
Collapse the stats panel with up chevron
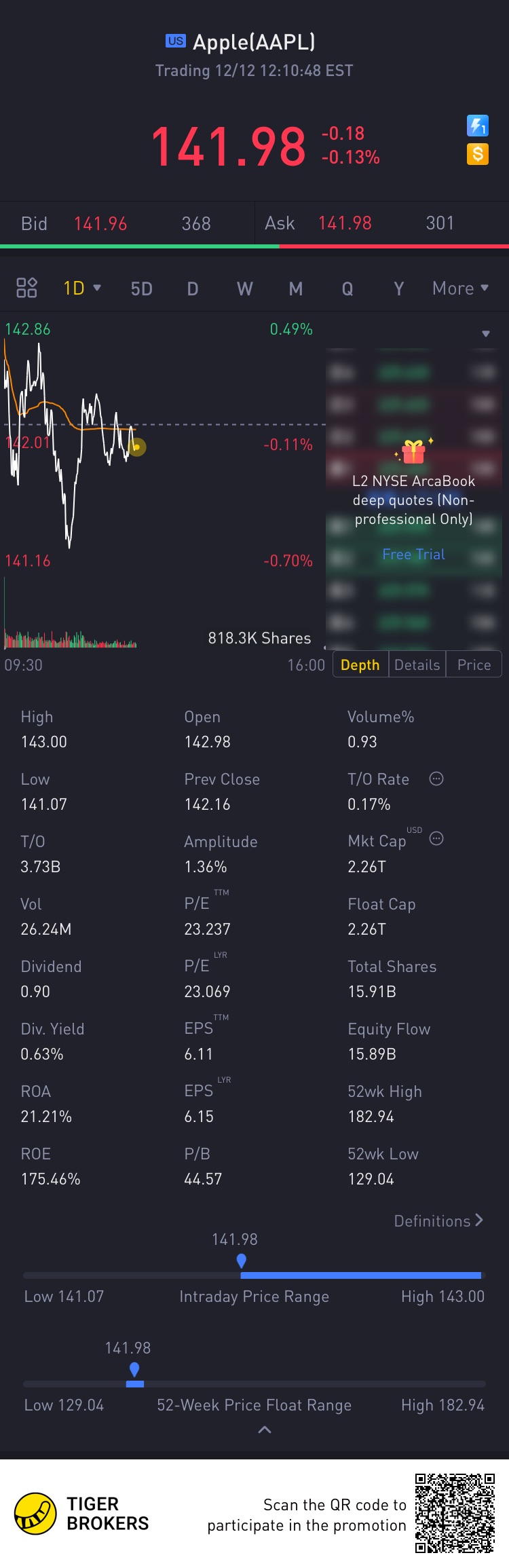265,1430
